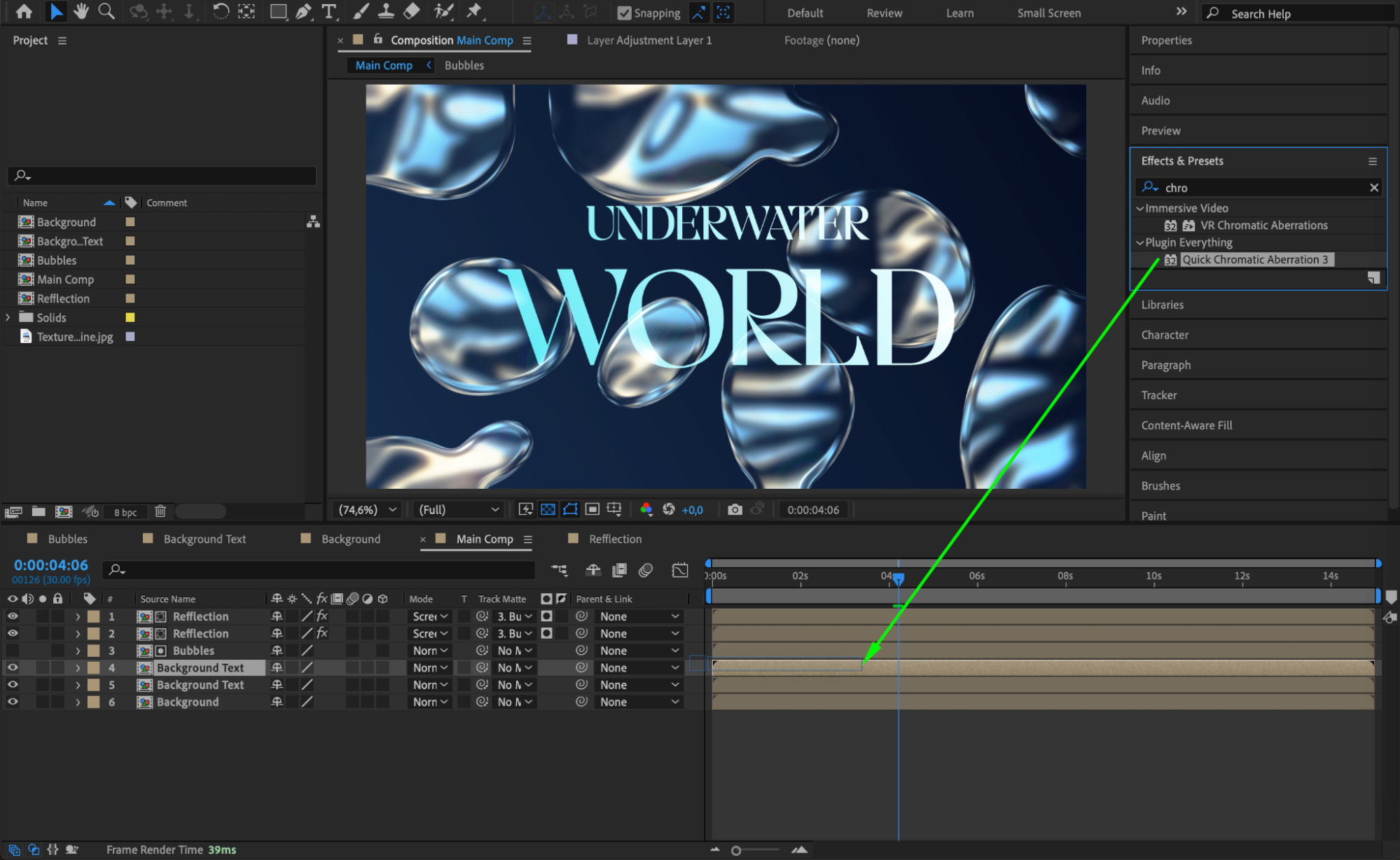The image size is (1400, 860).
Task: Select Quick Chromatic Aberration 3 effect
Action: 1254,259
